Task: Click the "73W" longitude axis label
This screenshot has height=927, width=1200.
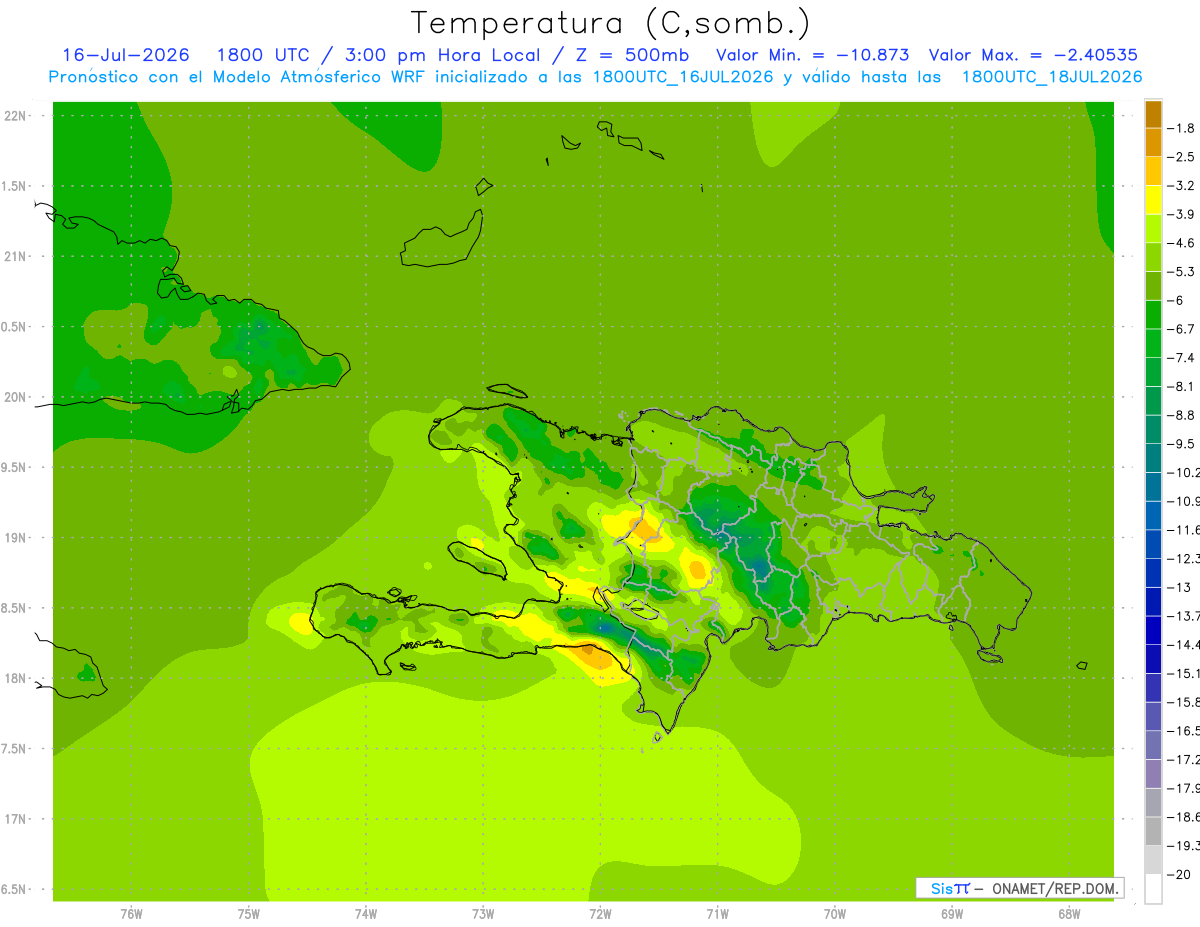Action: tap(483, 914)
